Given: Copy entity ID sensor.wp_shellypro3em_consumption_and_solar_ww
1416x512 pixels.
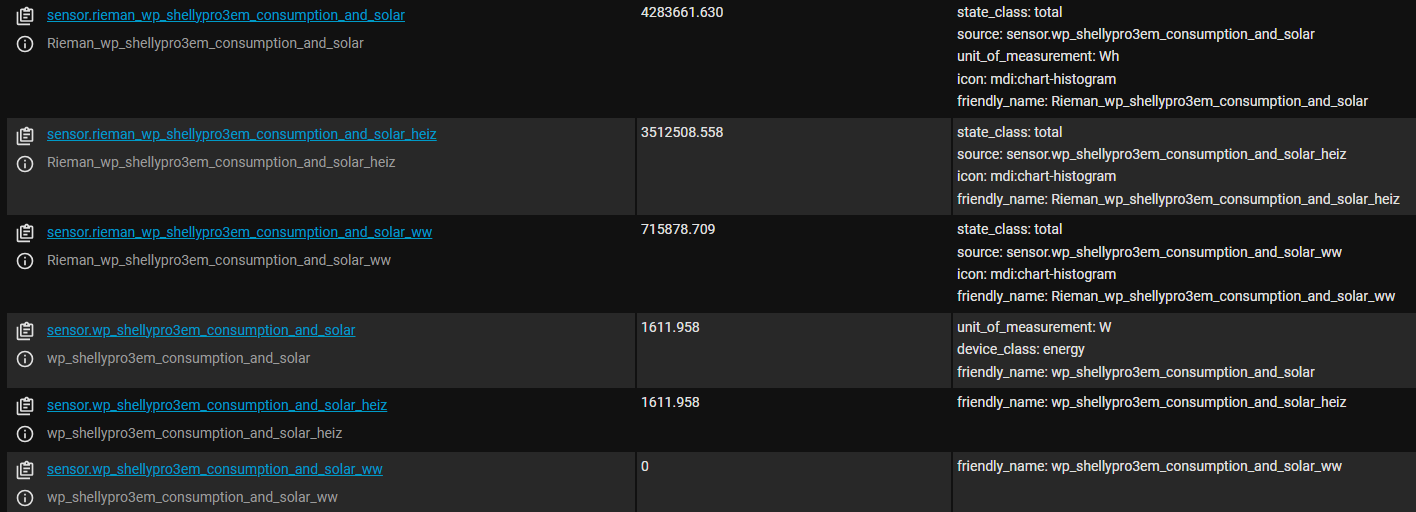Looking at the screenshot, I should (26, 471).
